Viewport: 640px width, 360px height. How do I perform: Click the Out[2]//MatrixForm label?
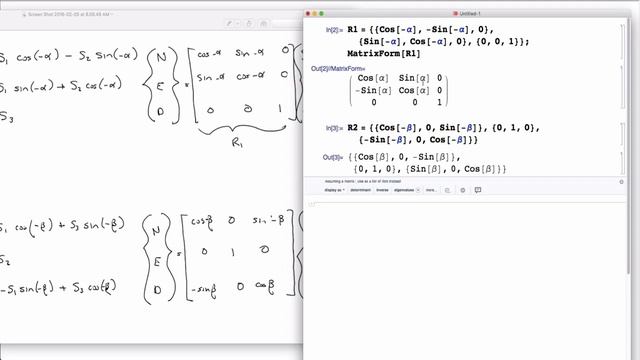click(x=338, y=69)
